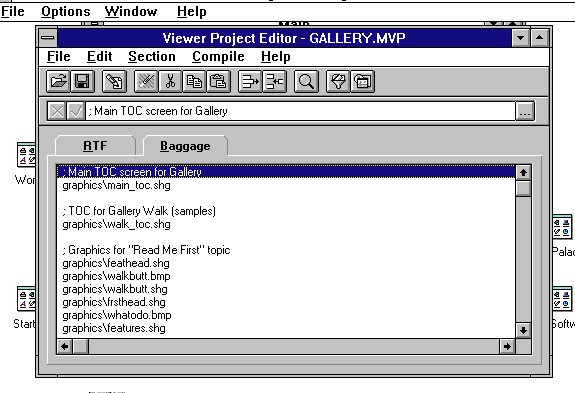This screenshot has width=575, height=393.
Task: Click the pencil-on-page edit icon
Action: coord(114,81)
